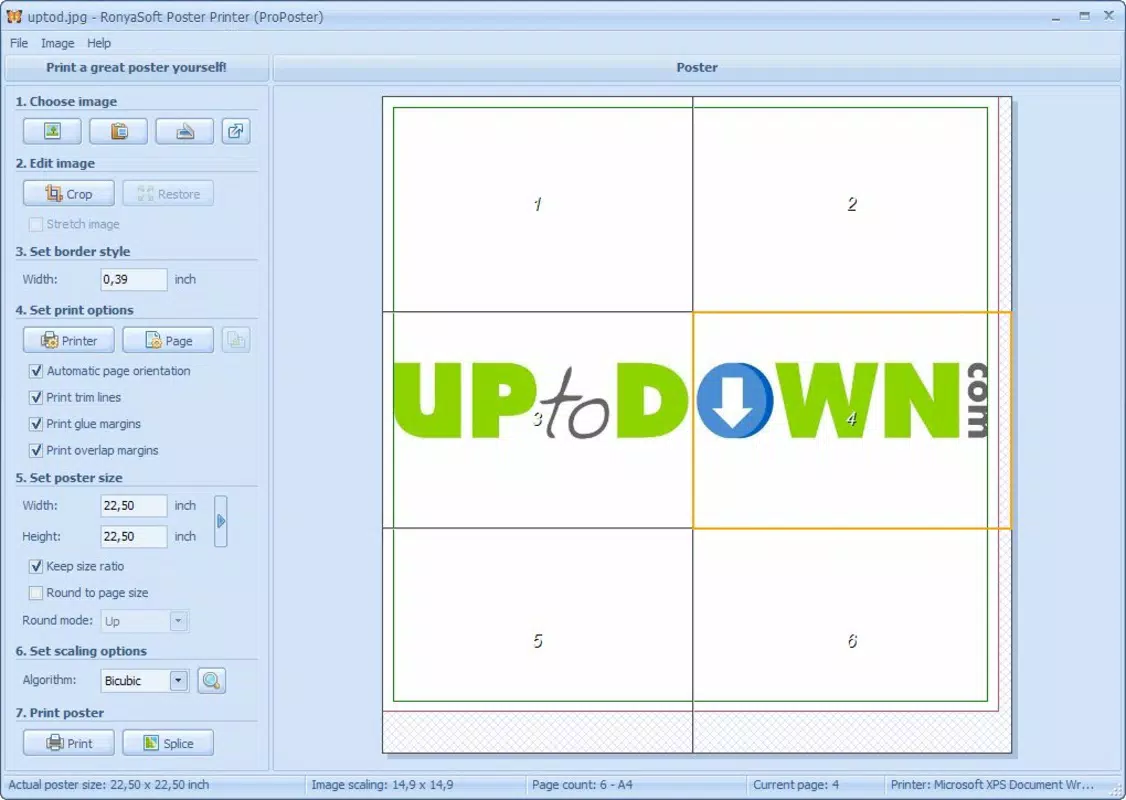The height and width of the screenshot is (800, 1126).
Task: Toggle Print overlap margins checkbox
Action: coord(36,450)
